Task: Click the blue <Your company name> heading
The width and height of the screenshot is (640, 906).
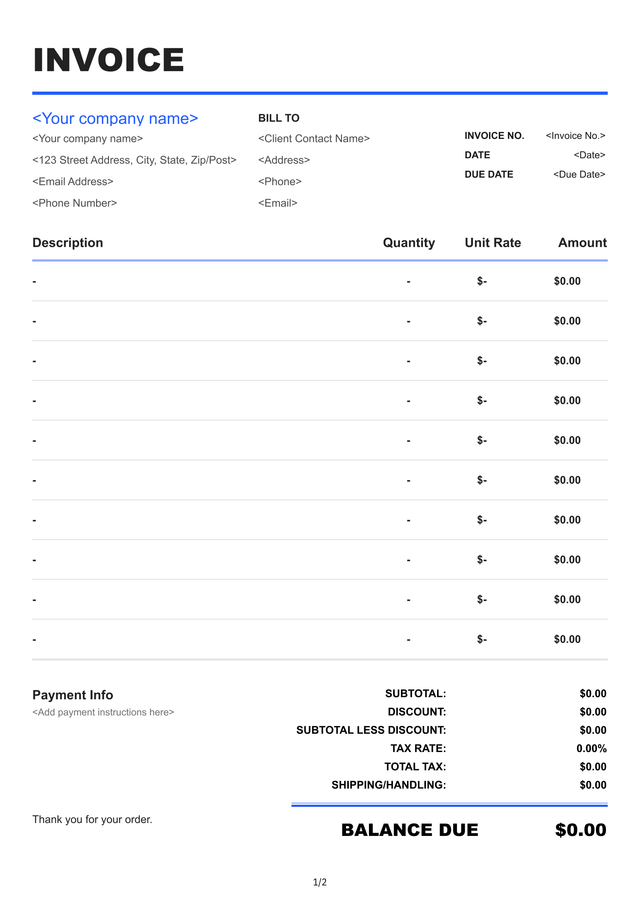Action: tap(115, 118)
